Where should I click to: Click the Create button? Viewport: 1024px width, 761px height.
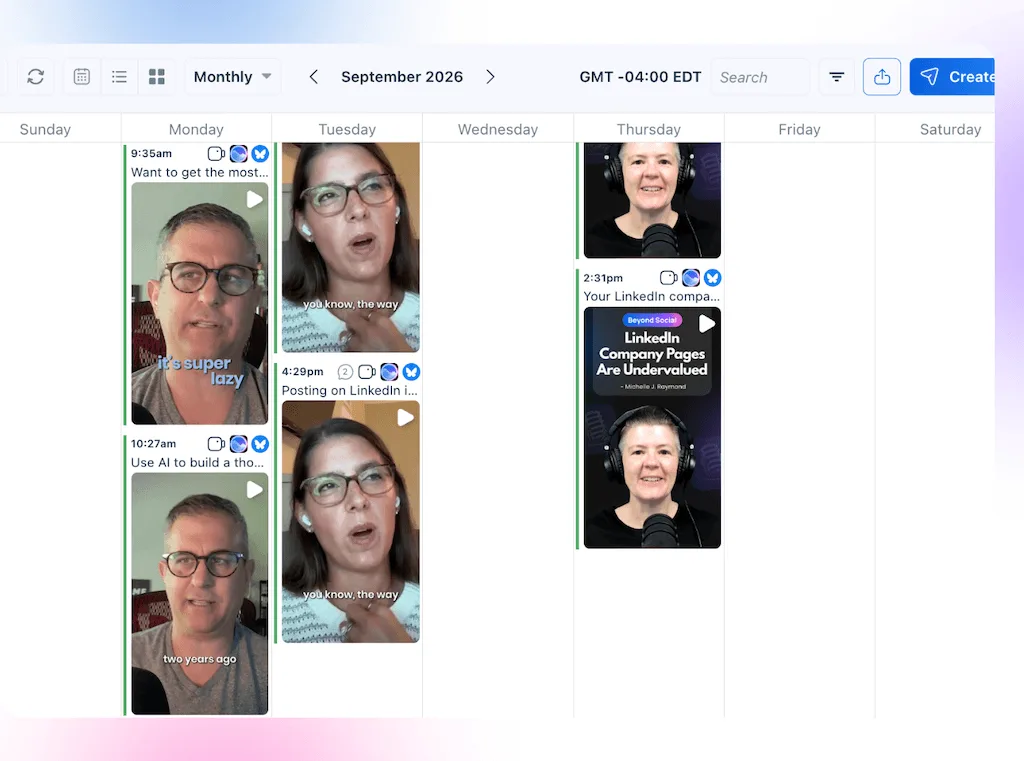click(952, 77)
